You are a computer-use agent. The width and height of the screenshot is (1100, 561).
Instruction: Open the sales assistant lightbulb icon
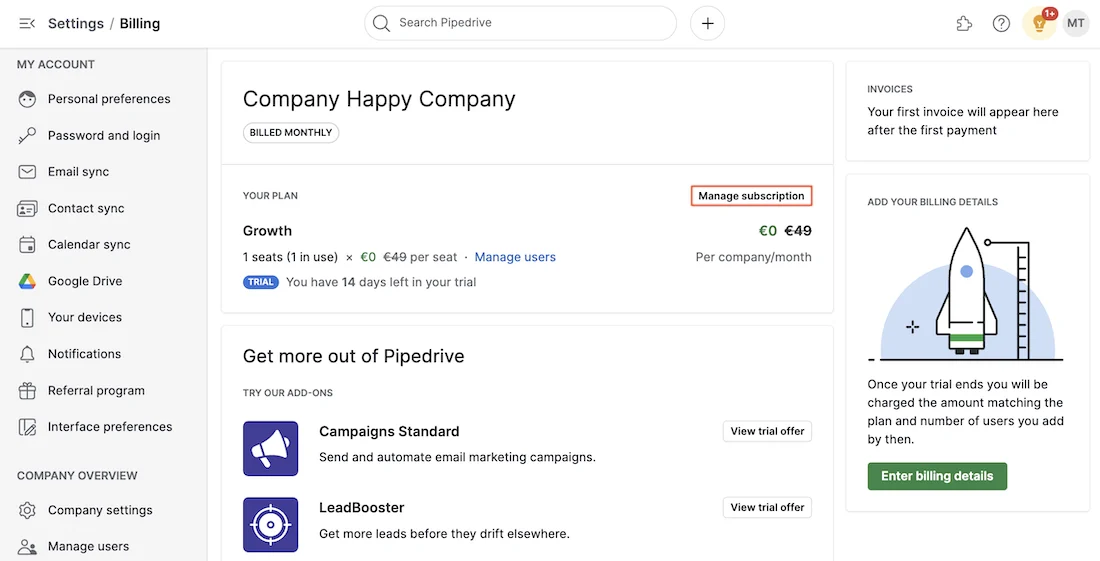[x=1039, y=23]
